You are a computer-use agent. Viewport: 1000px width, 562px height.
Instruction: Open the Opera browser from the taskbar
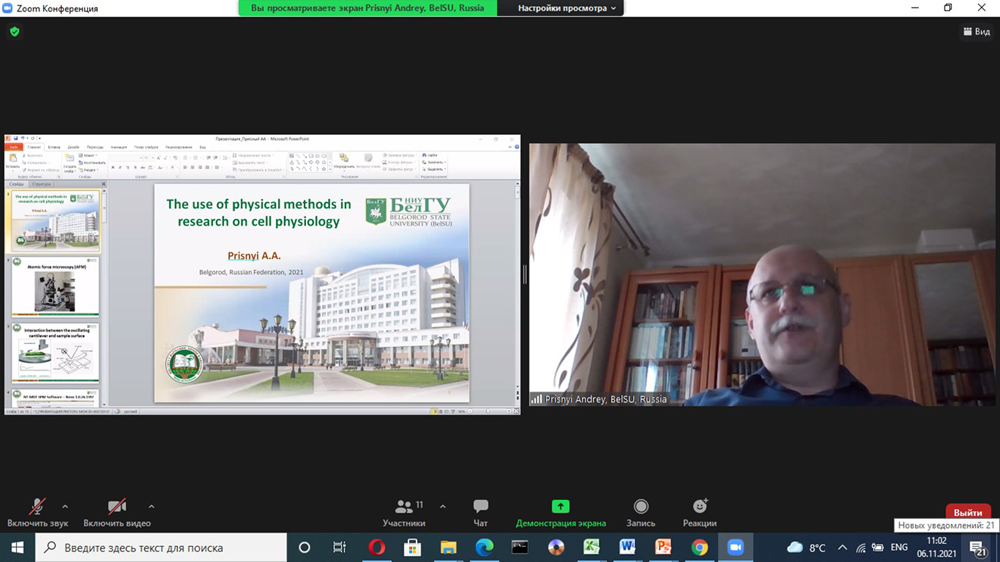pos(377,547)
